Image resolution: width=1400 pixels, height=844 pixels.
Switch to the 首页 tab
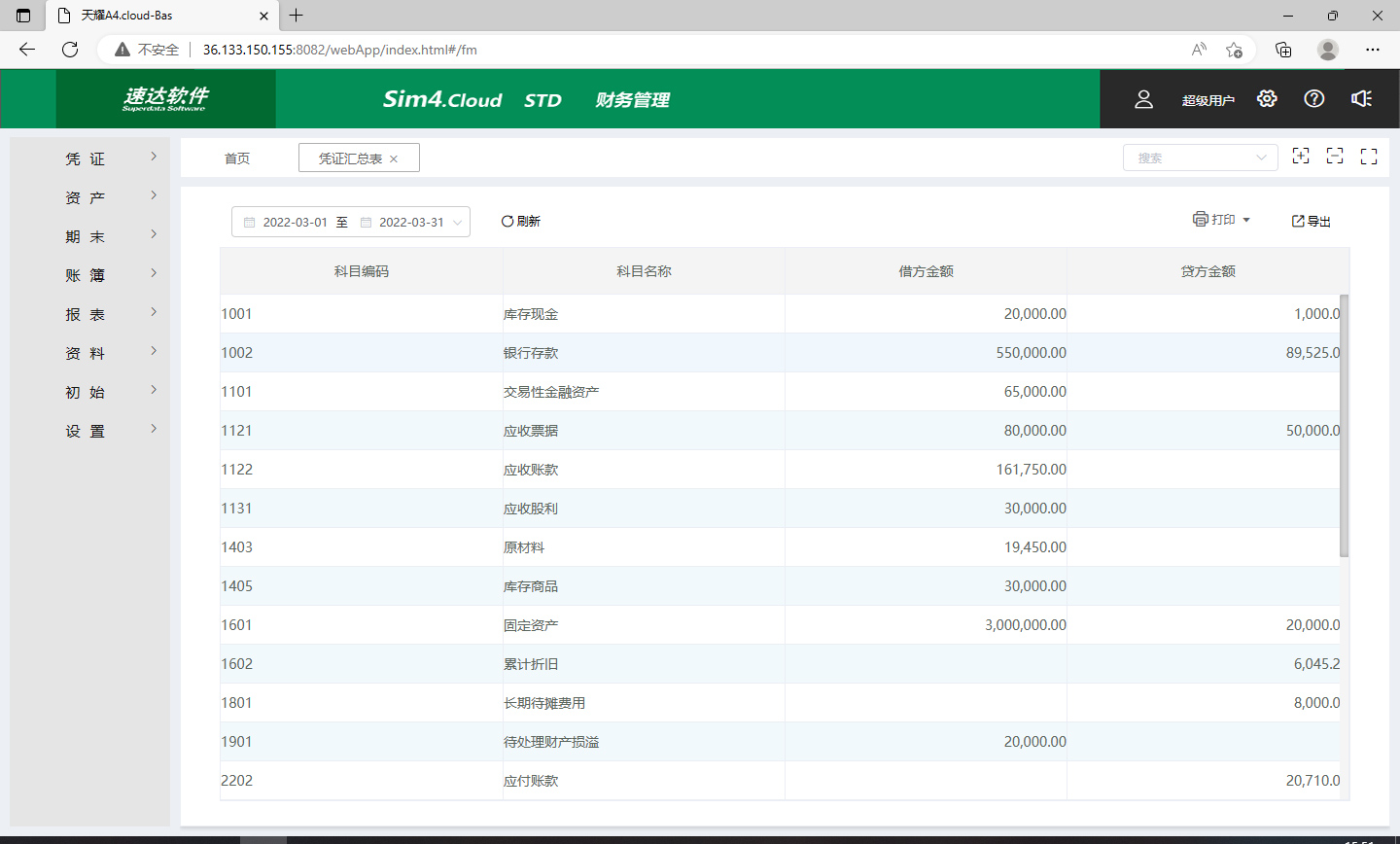coord(237,158)
